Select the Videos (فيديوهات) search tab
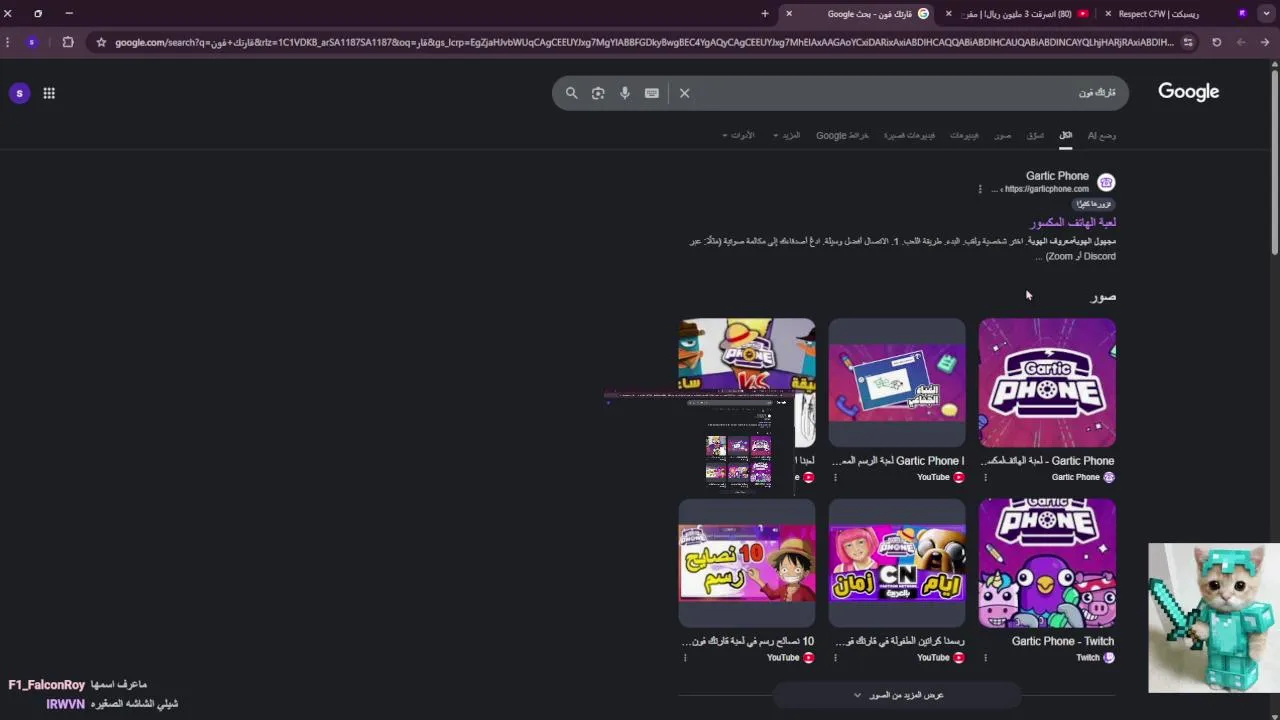Screen dimensions: 1280x720 964,135
